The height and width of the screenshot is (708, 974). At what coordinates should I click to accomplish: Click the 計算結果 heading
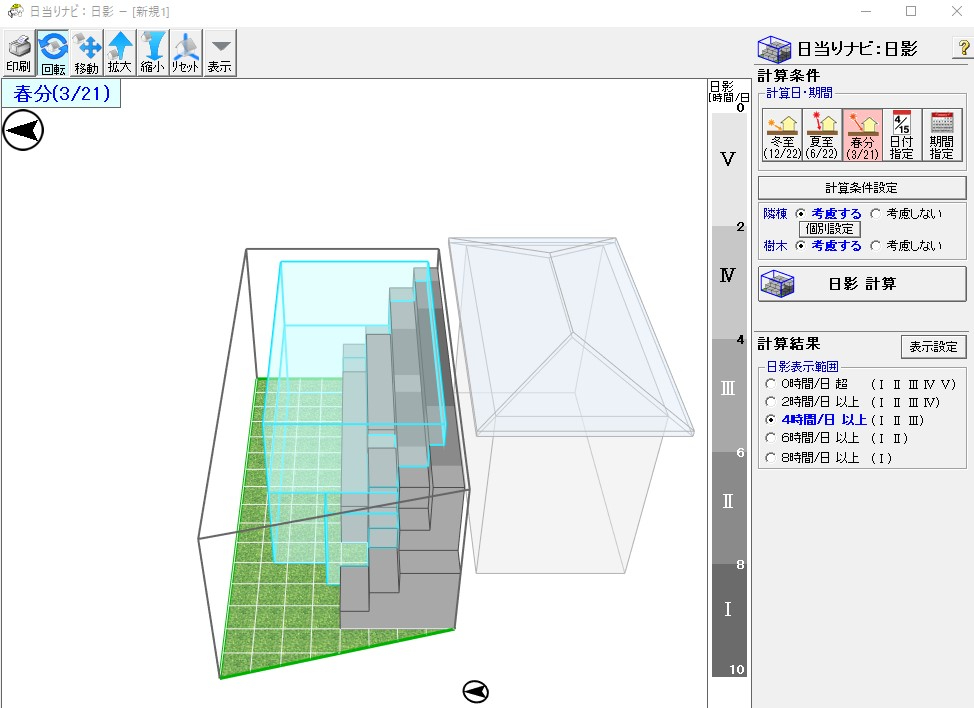tap(789, 343)
